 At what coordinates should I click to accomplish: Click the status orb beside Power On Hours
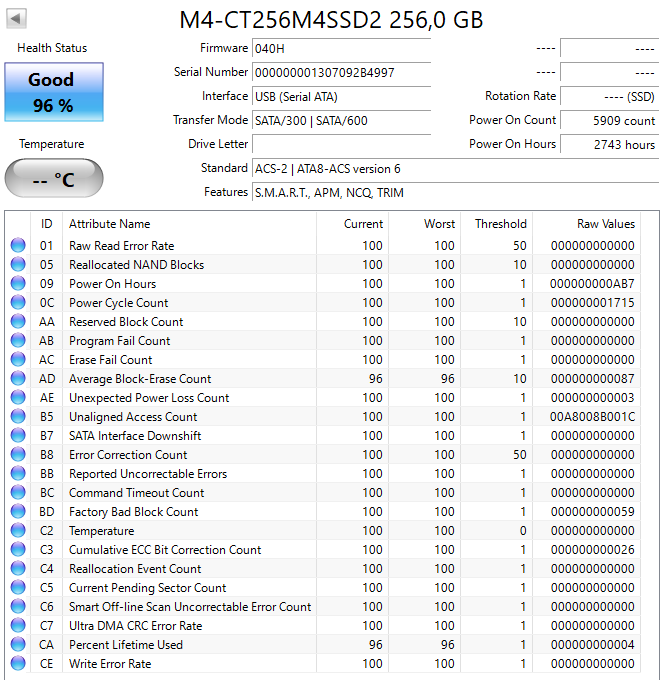click(x=17, y=284)
